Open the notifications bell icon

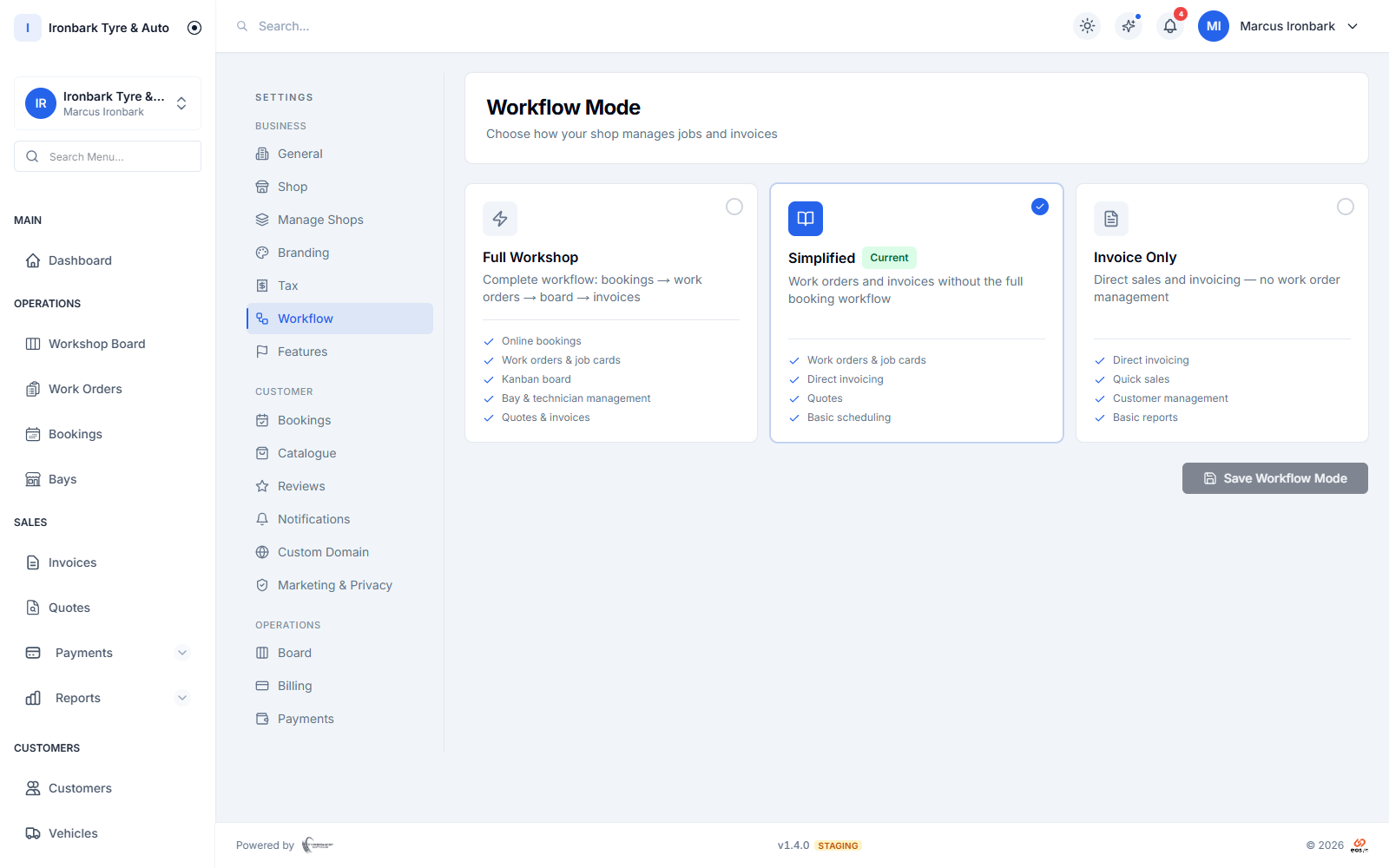click(x=1170, y=26)
